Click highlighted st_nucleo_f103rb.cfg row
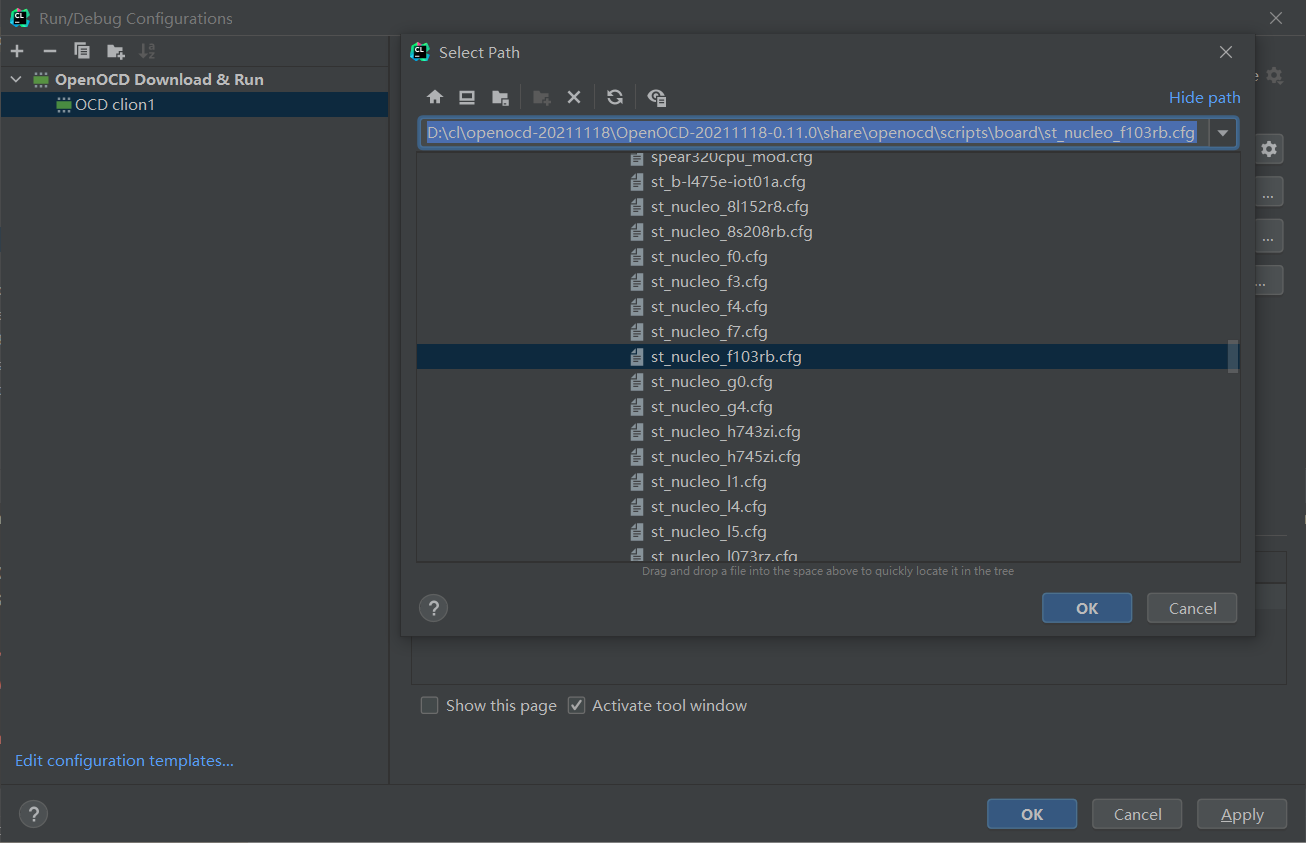Viewport: 1306px width, 843px height. click(822, 357)
